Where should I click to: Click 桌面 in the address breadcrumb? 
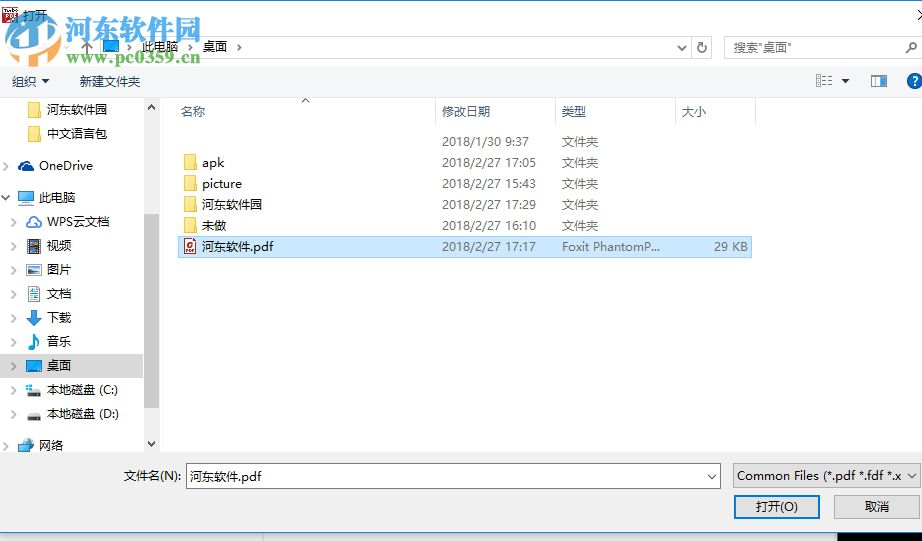215,47
